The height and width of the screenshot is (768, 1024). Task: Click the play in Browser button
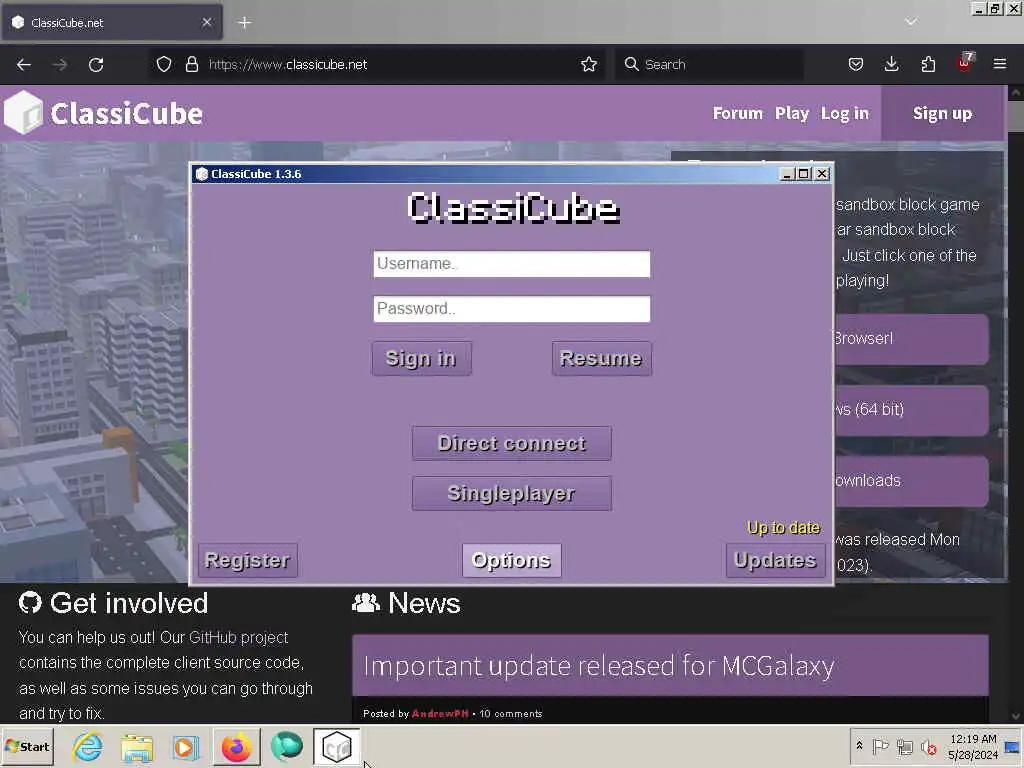tap(912, 339)
